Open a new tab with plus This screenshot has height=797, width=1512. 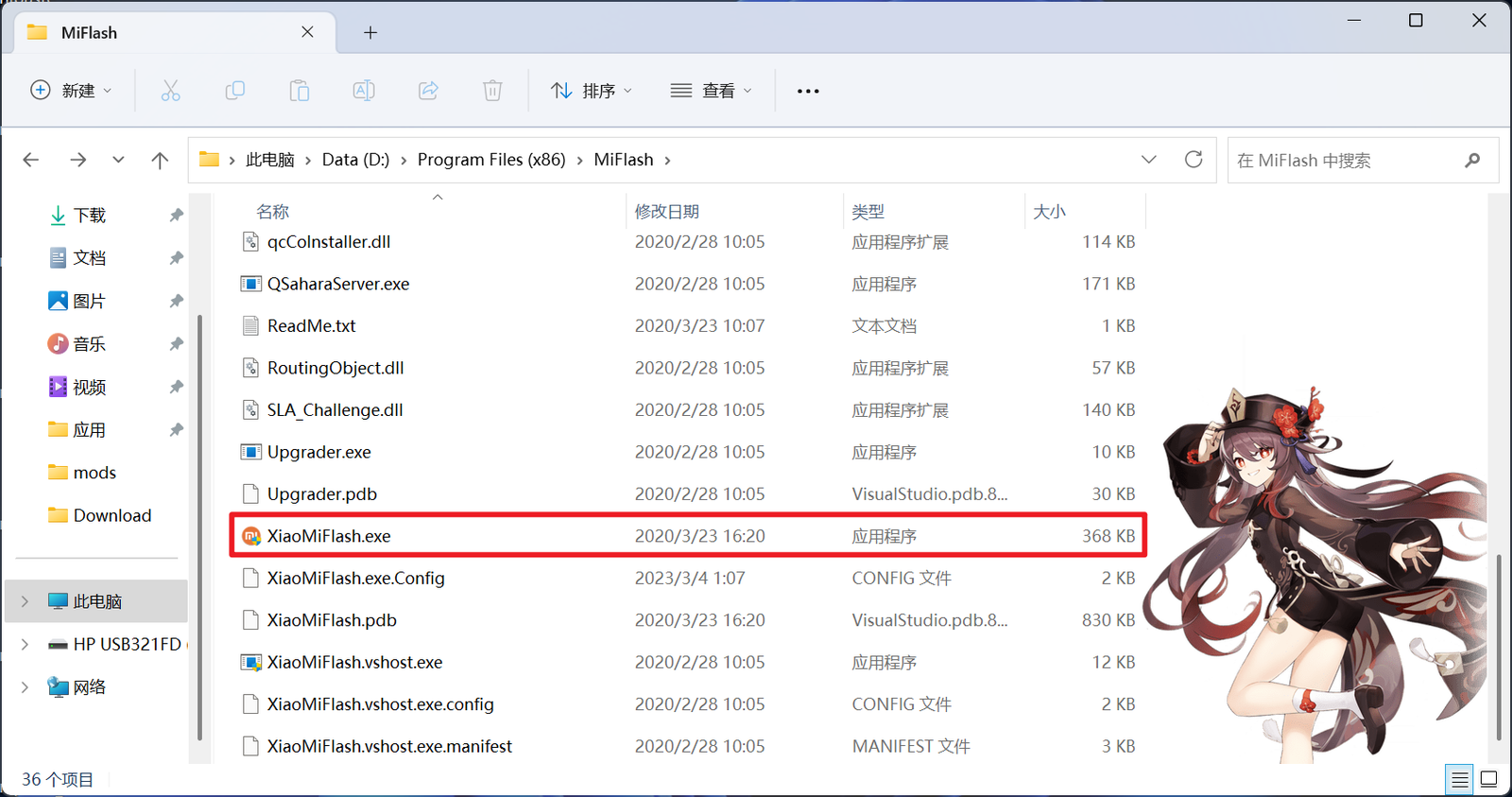coord(370,33)
